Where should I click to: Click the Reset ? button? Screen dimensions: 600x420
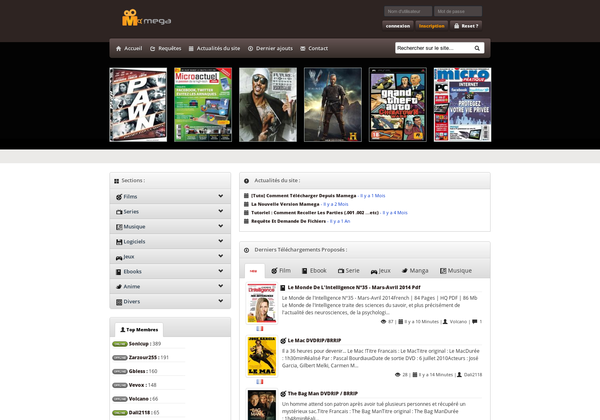click(x=466, y=26)
